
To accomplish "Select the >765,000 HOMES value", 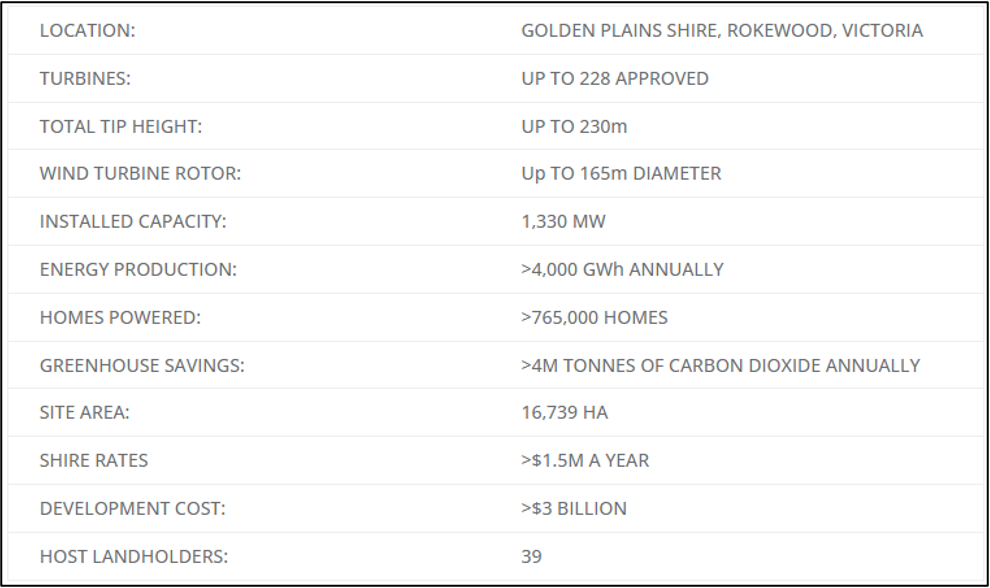I will click(594, 318).
